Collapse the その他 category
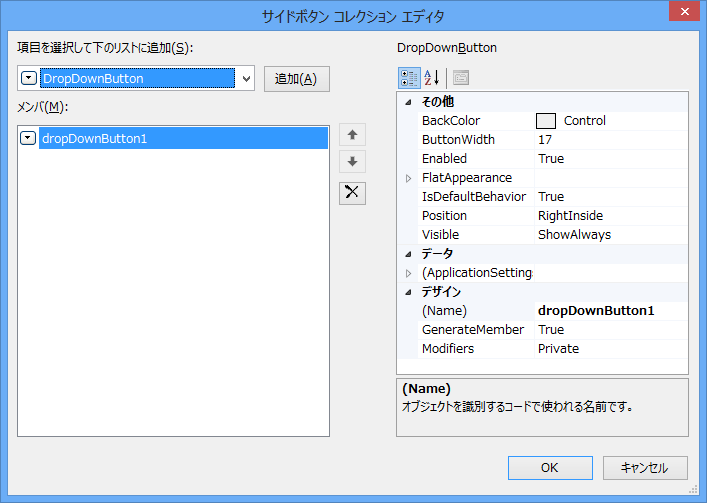707x503 pixels. tap(408, 102)
